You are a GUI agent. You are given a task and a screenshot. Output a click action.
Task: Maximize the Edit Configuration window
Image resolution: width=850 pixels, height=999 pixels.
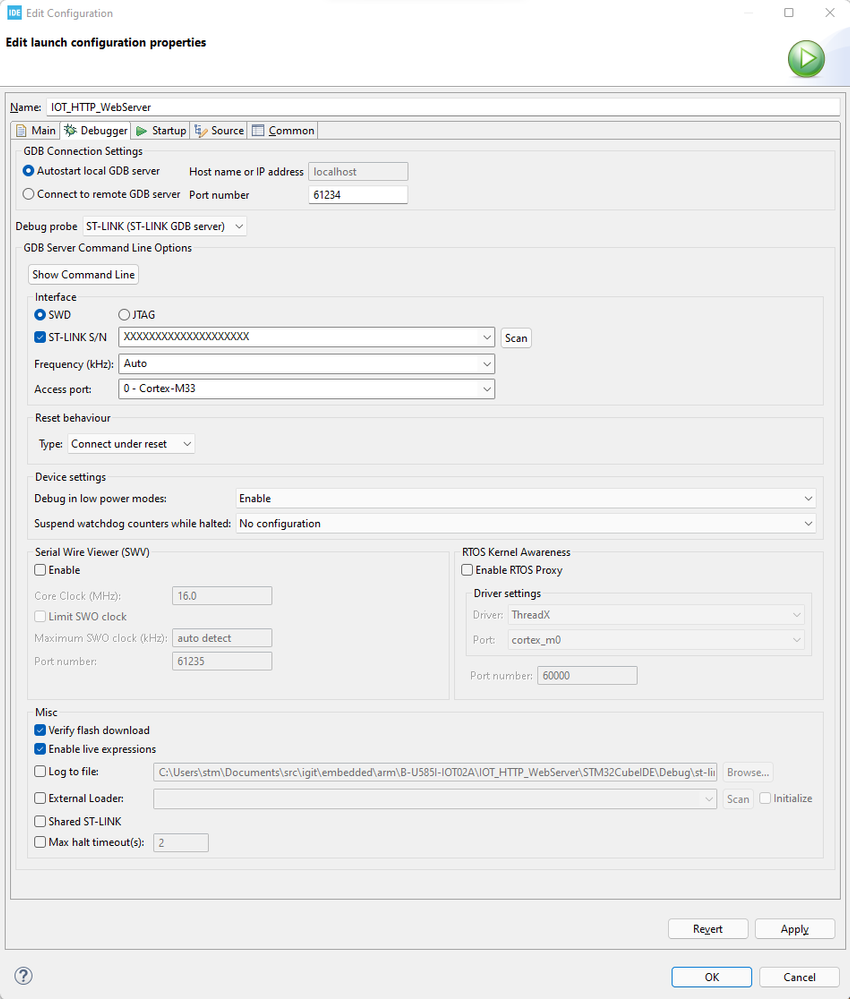(x=789, y=13)
